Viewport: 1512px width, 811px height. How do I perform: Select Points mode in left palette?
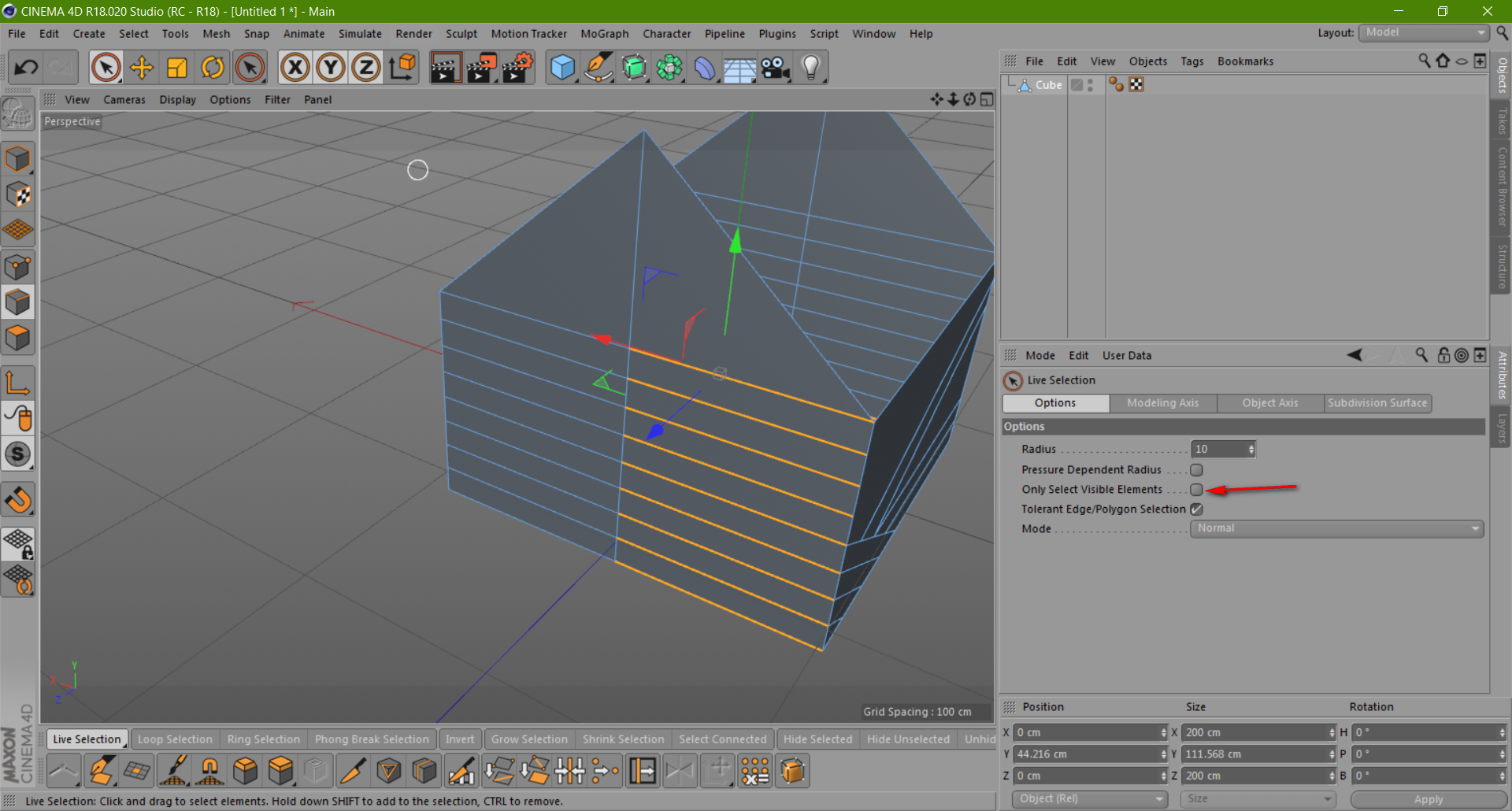[x=17, y=267]
